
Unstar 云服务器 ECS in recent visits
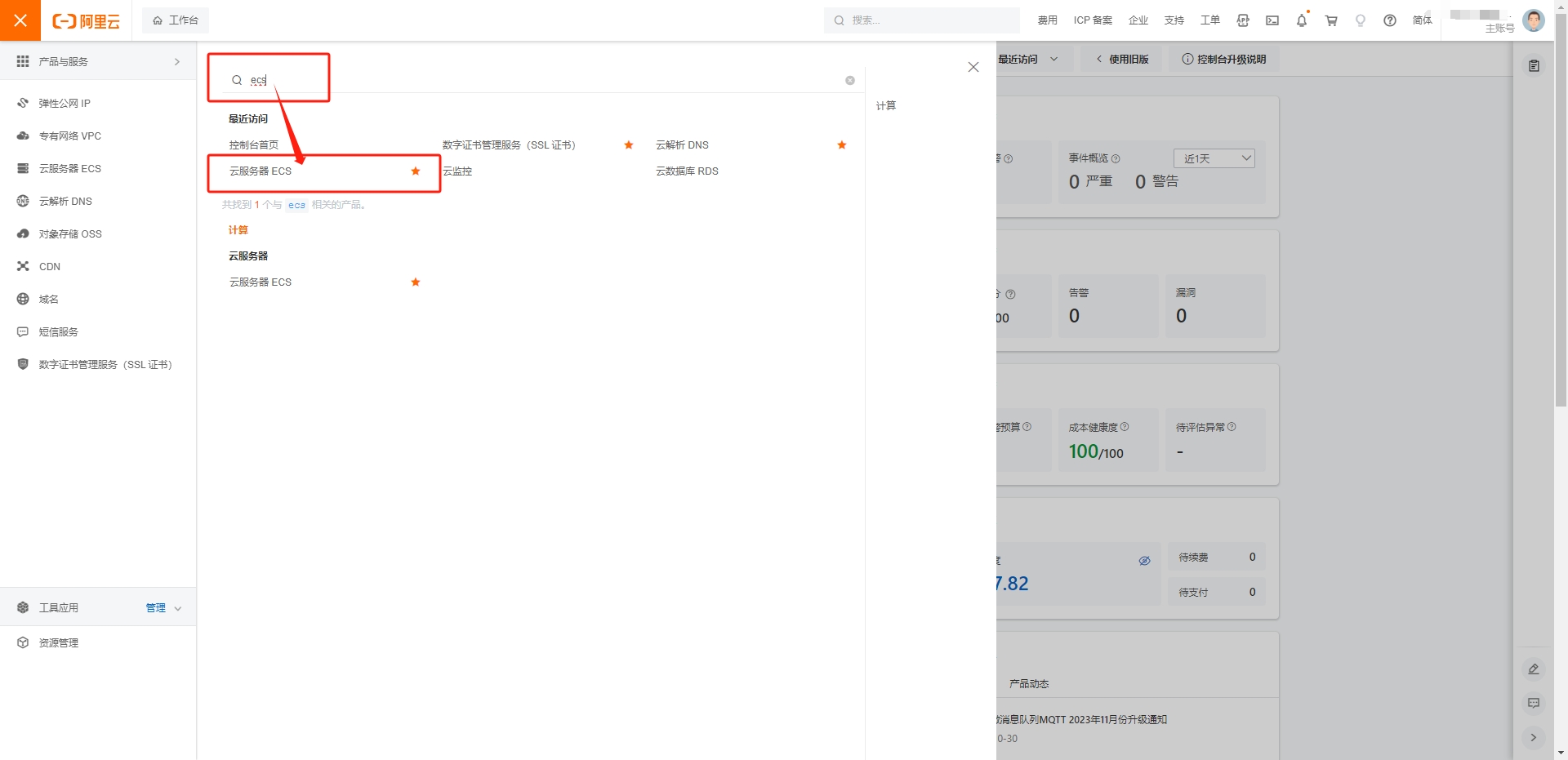pyautogui.click(x=416, y=171)
